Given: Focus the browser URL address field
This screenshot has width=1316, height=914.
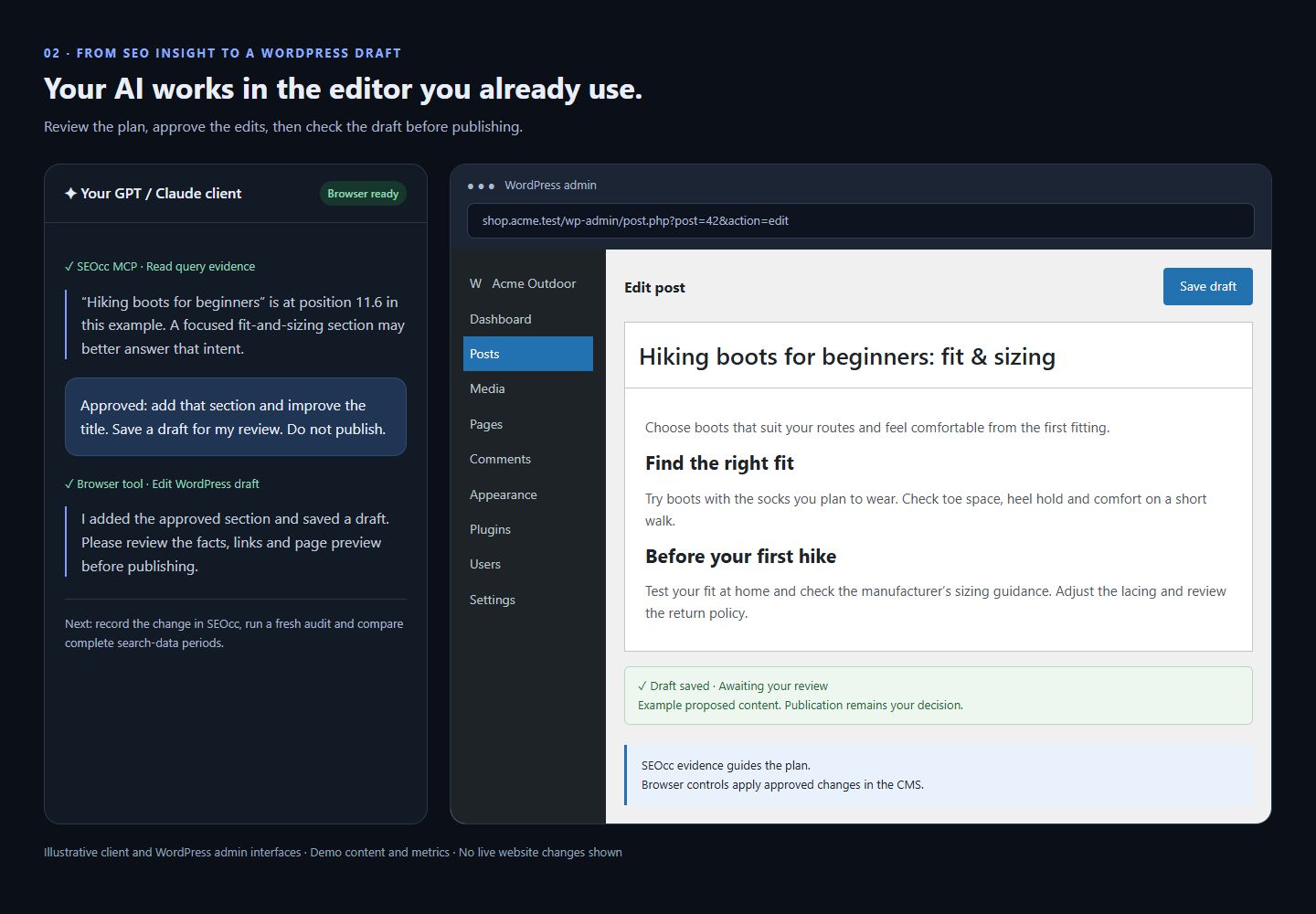Looking at the screenshot, I should point(861,220).
